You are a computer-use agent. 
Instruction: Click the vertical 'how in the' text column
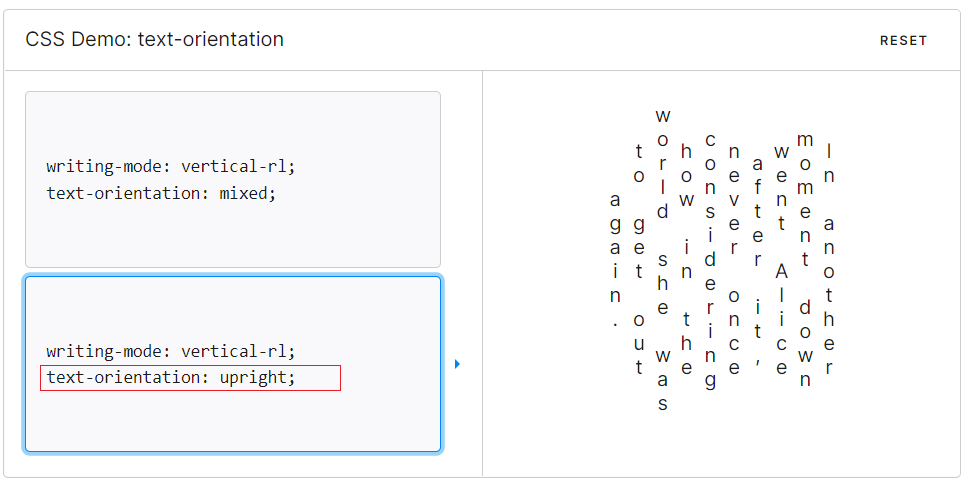(686, 259)
